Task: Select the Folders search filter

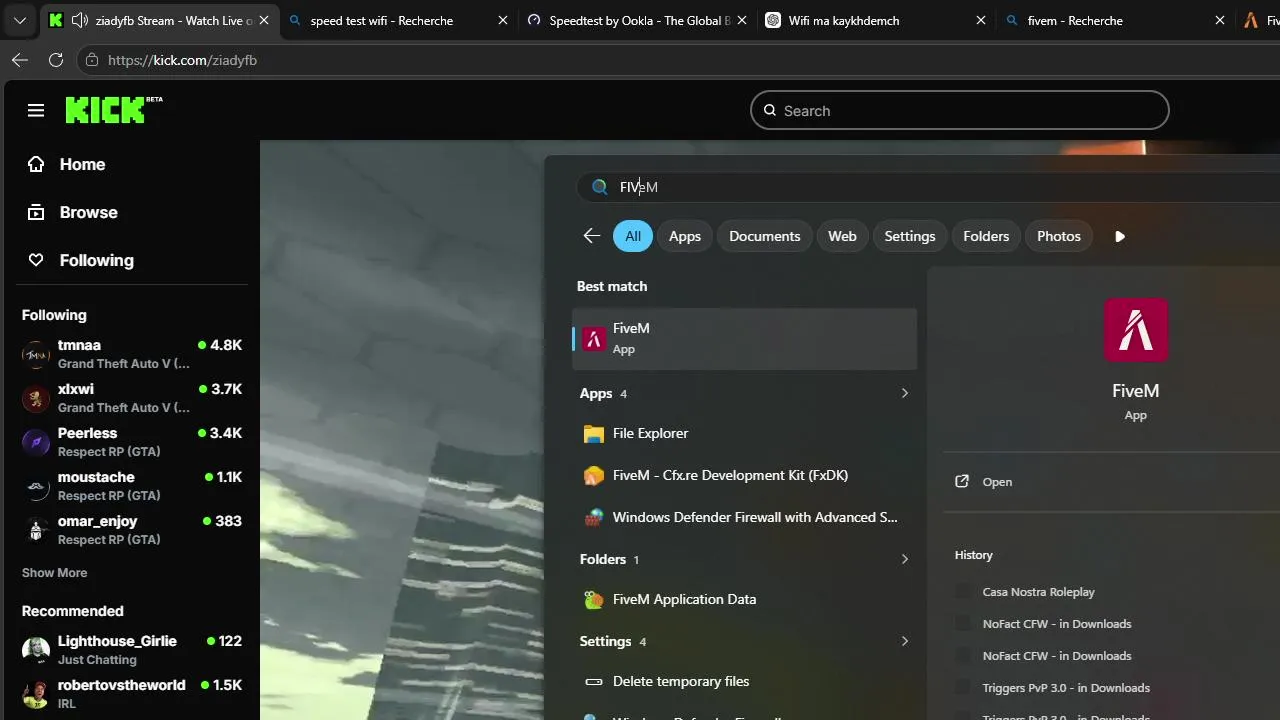Action: click(x=986, y=236)
